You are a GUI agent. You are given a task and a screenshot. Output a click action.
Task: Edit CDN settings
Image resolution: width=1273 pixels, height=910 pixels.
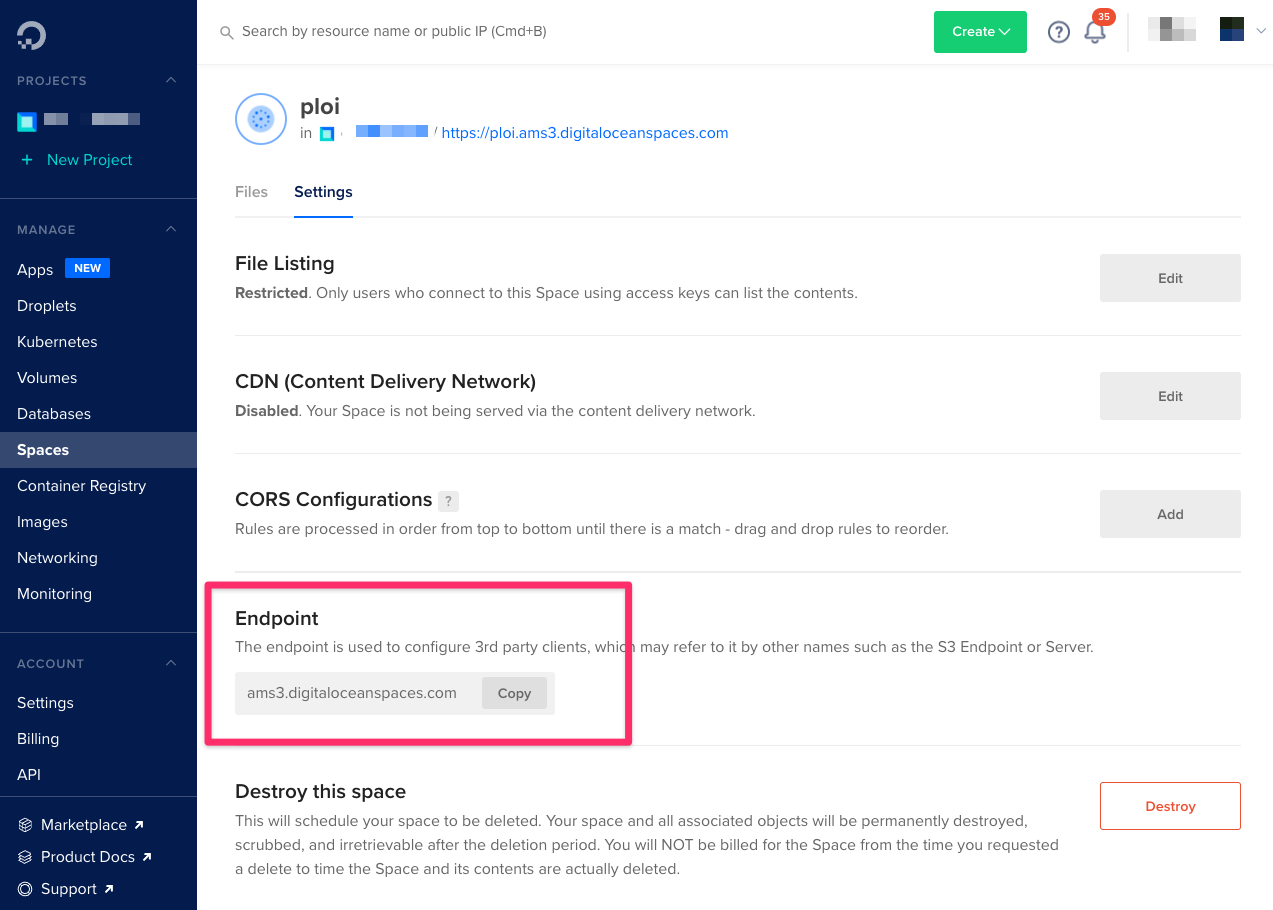1170,396
